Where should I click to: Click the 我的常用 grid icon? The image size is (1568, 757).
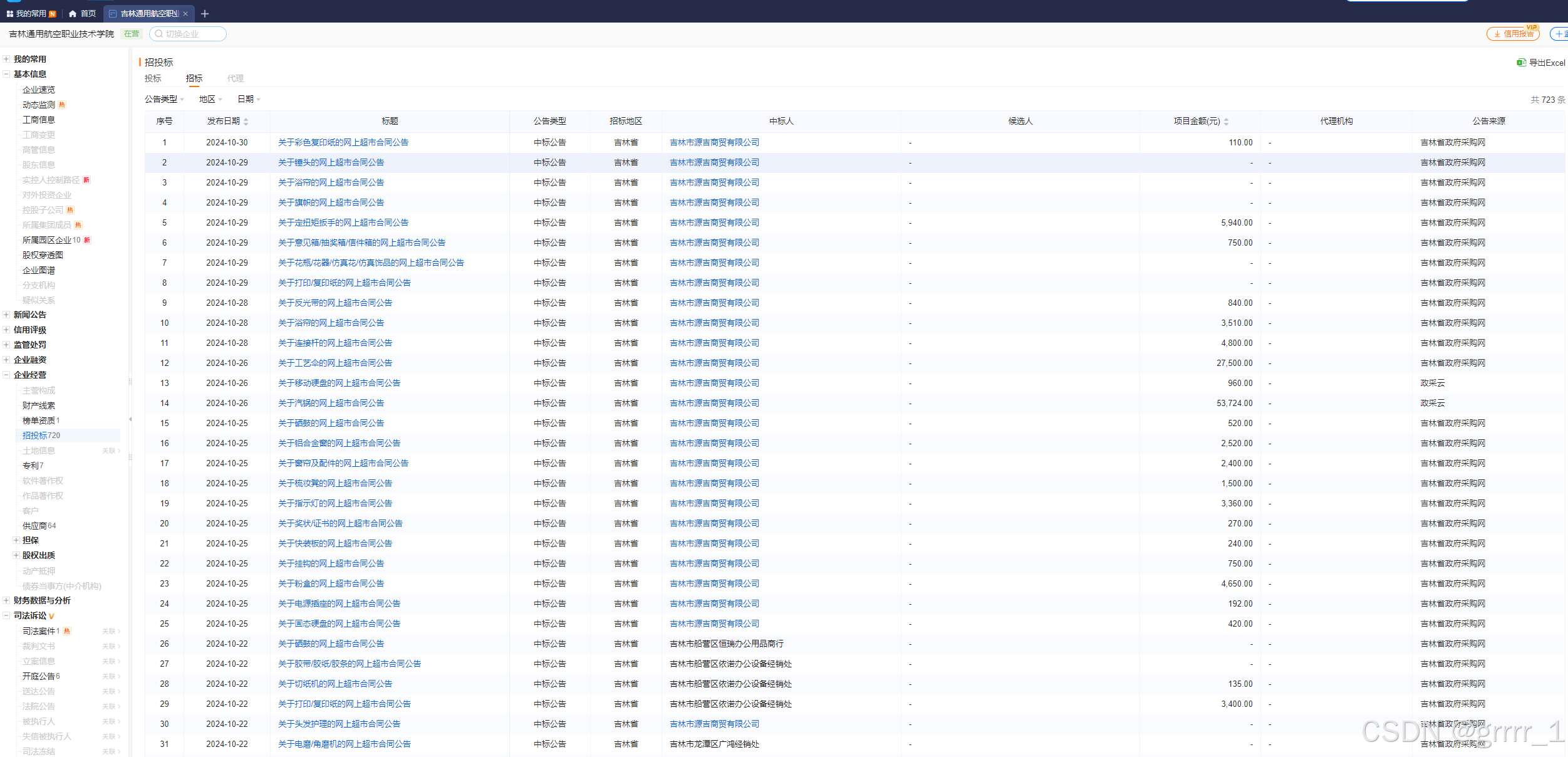(9, 14)
